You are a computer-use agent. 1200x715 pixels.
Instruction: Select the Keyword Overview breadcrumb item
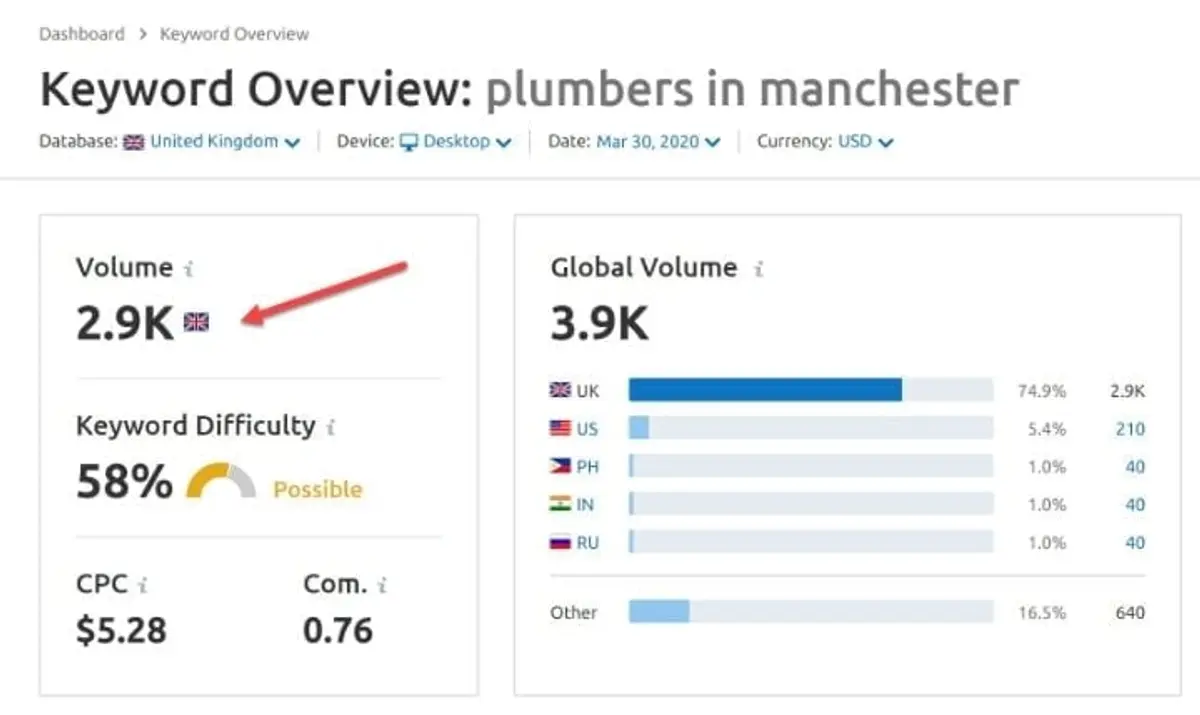pos(234,33)
